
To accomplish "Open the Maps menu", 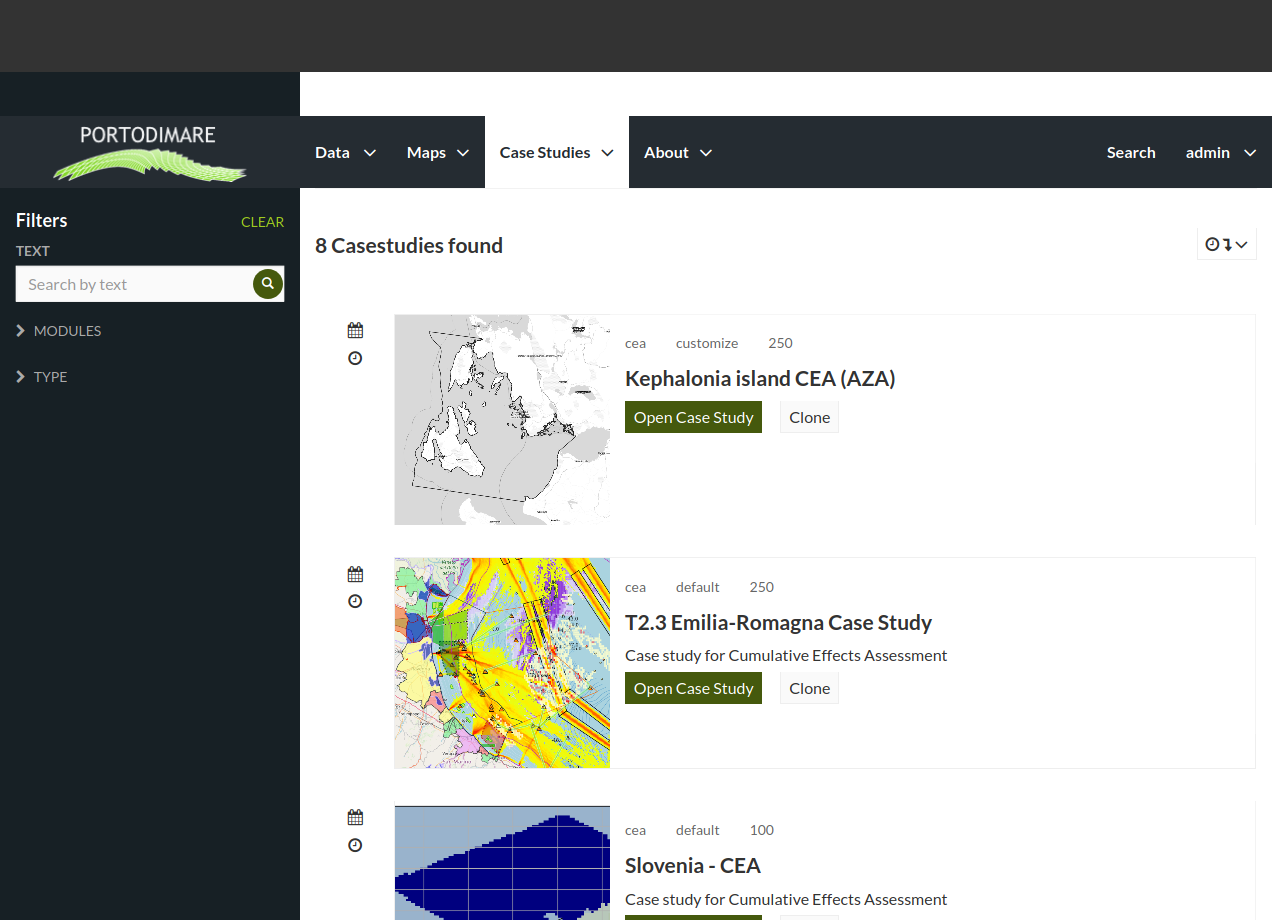I will [x=438, y=152].
